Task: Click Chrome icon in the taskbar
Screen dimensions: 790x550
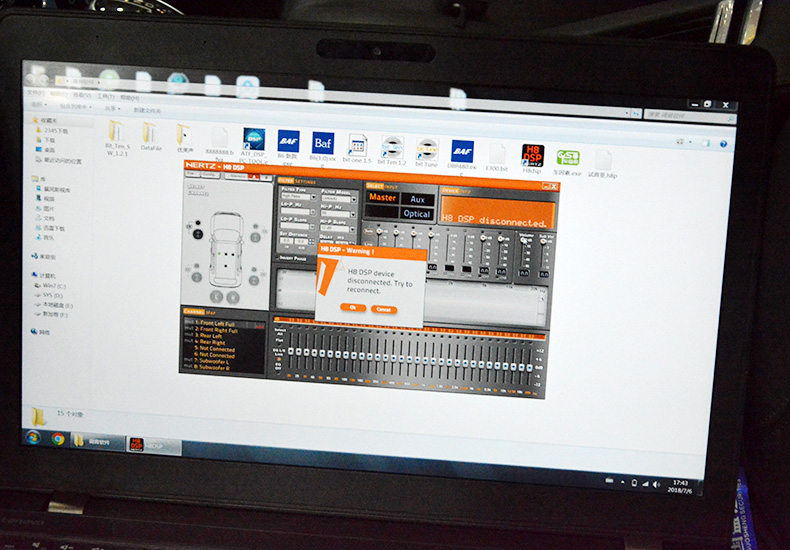Action: click(x=59, y=438)
